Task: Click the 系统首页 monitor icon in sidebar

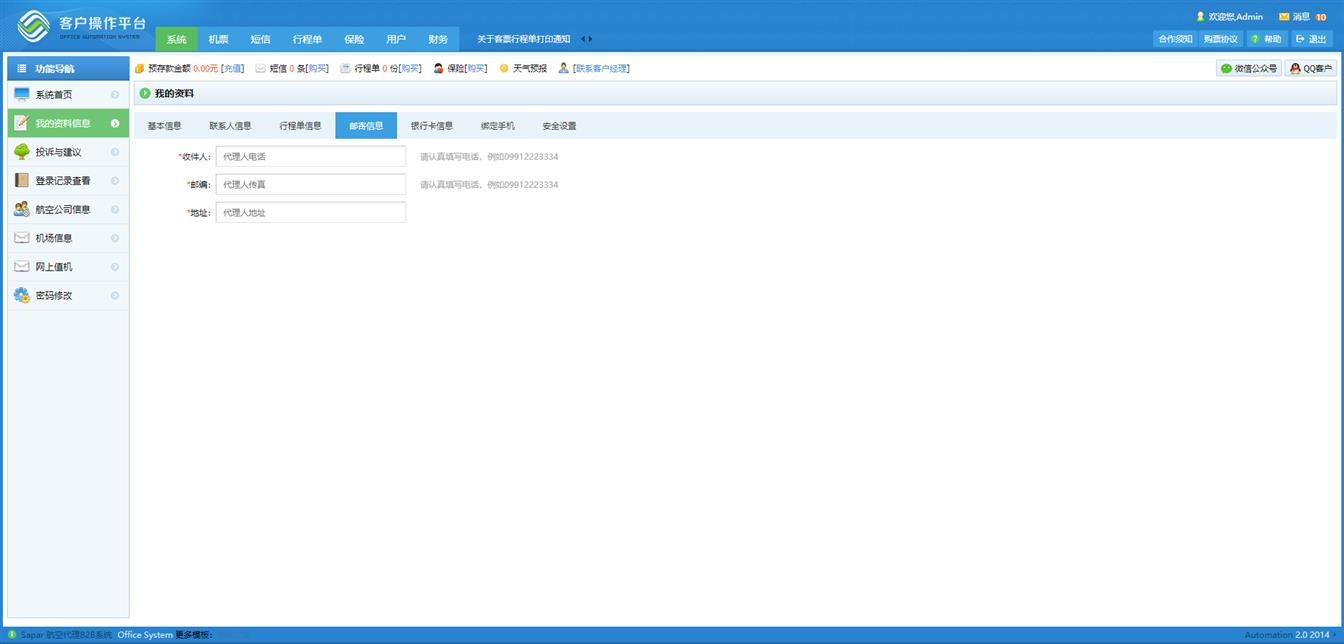Action: pos(22,95)
